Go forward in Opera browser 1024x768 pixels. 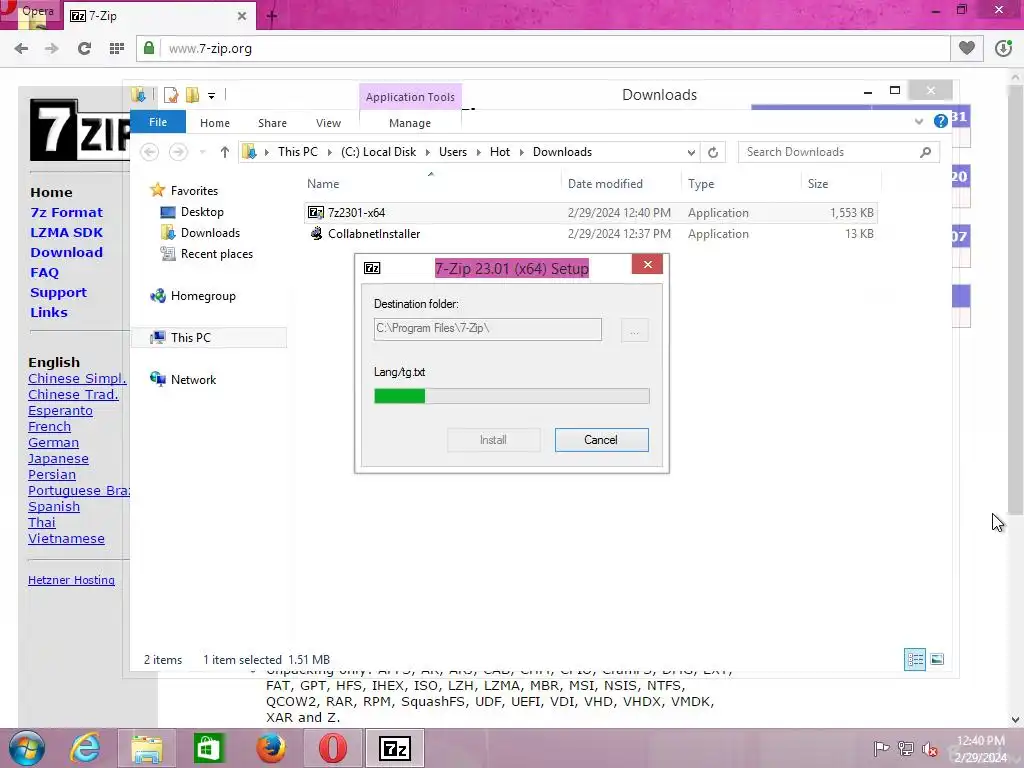[x=52, y=48]
